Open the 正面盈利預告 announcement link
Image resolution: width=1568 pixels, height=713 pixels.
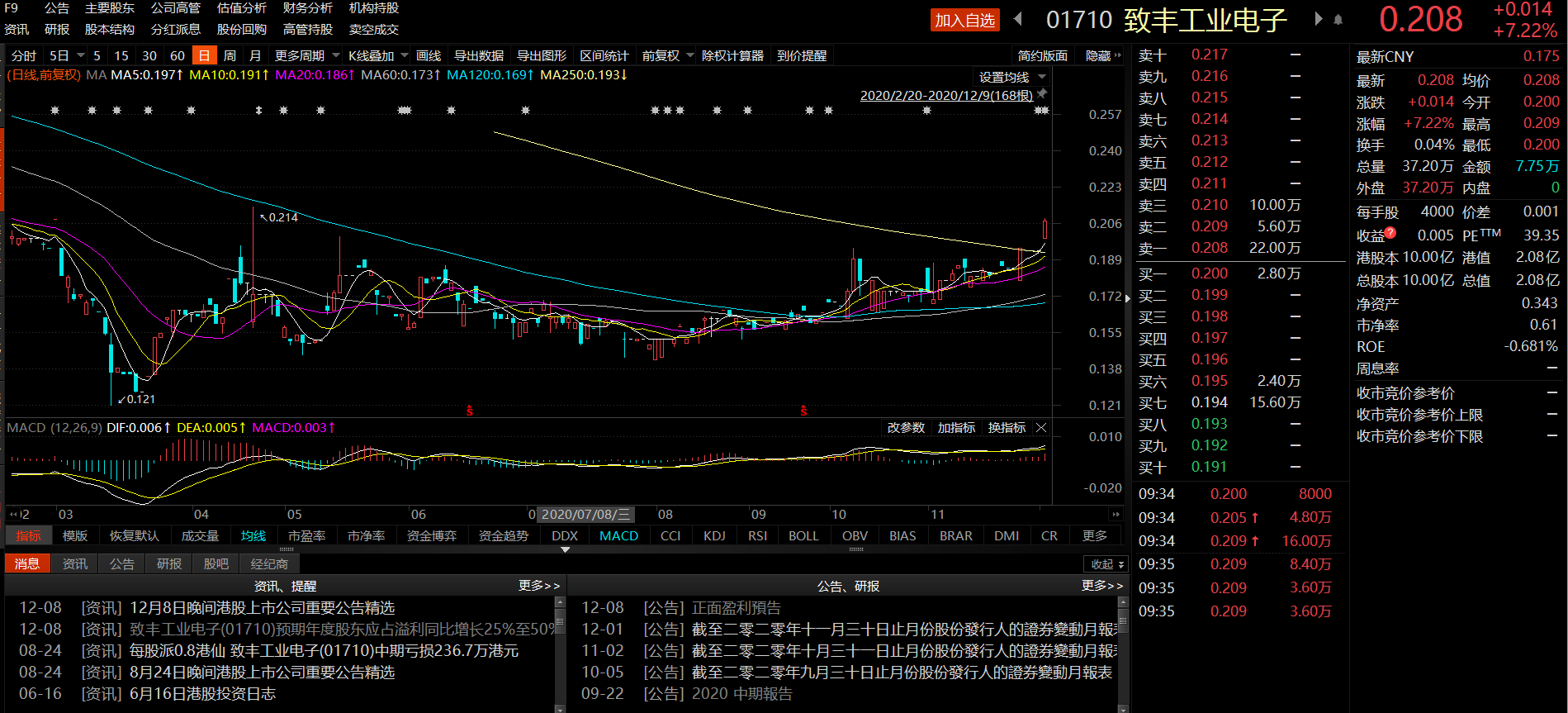click(x=736, y=608)
